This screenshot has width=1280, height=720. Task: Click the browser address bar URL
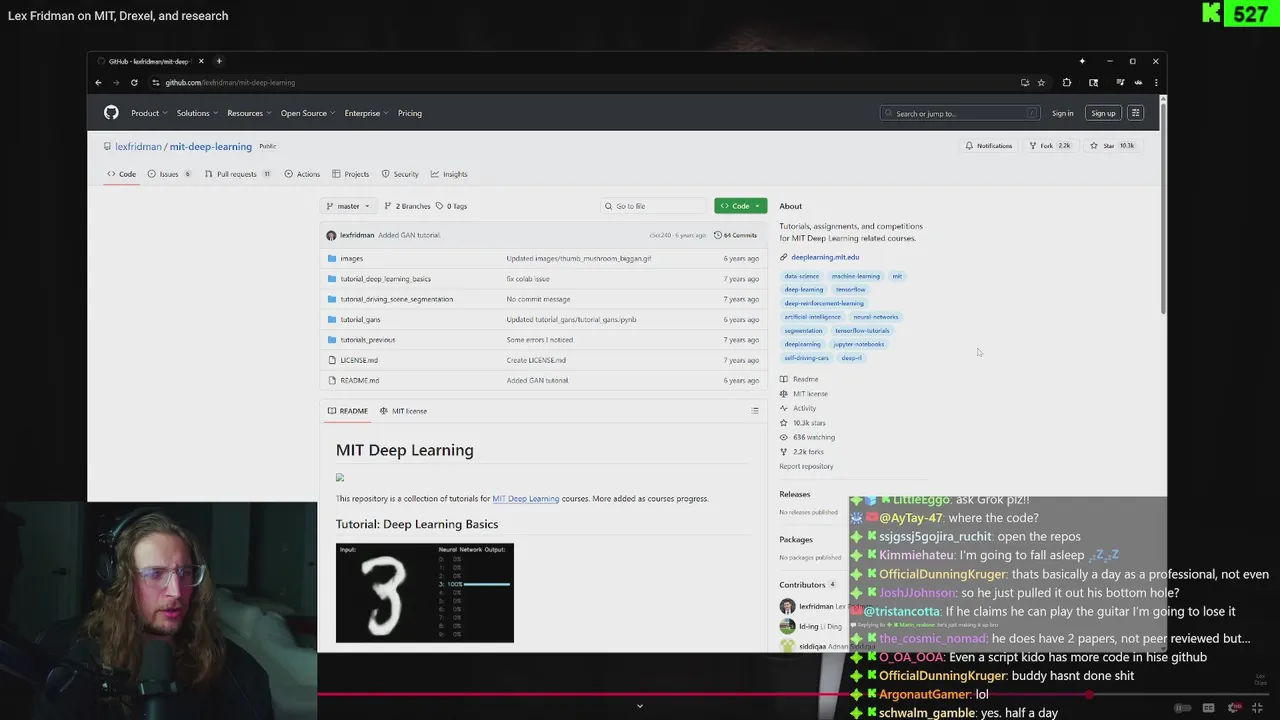point(230,83)
